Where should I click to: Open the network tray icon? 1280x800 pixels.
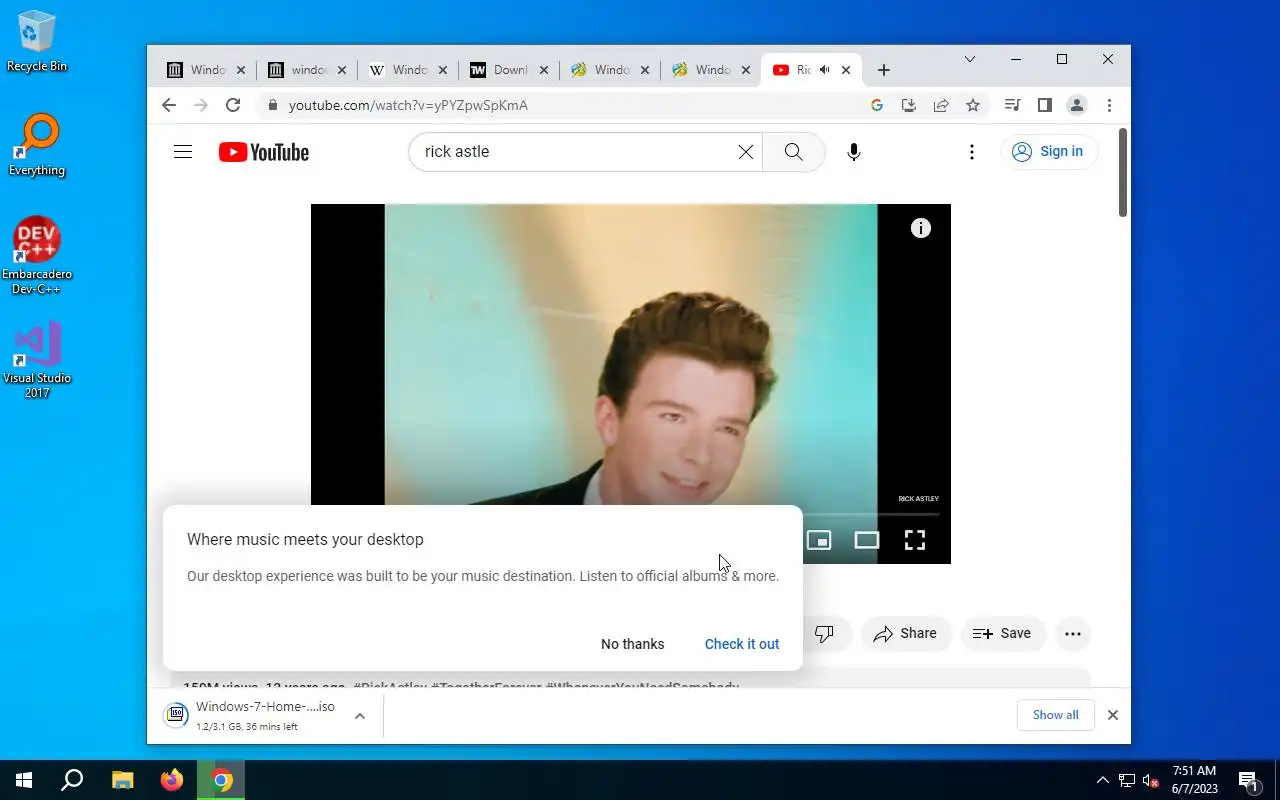point(1127,780)
